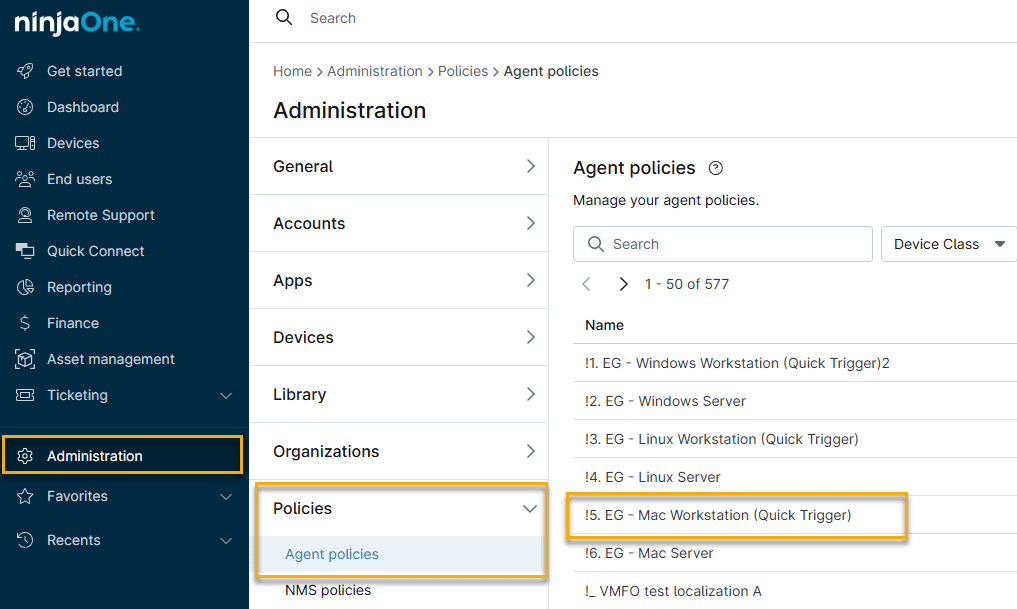Click the Reporting pie chart icon
This screenshot has width=1017, height=609.
[25, 287]
